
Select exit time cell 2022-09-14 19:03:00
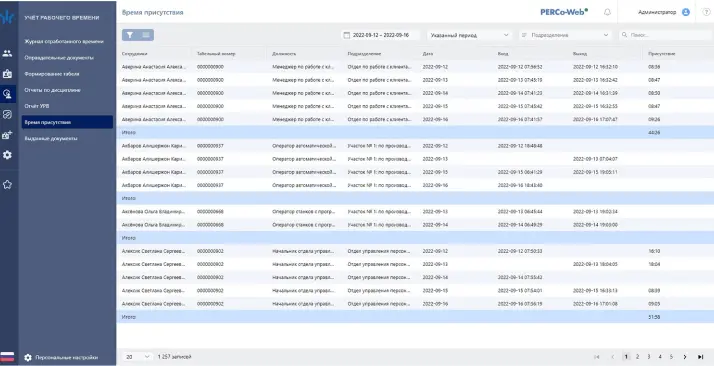pos(595,225)
